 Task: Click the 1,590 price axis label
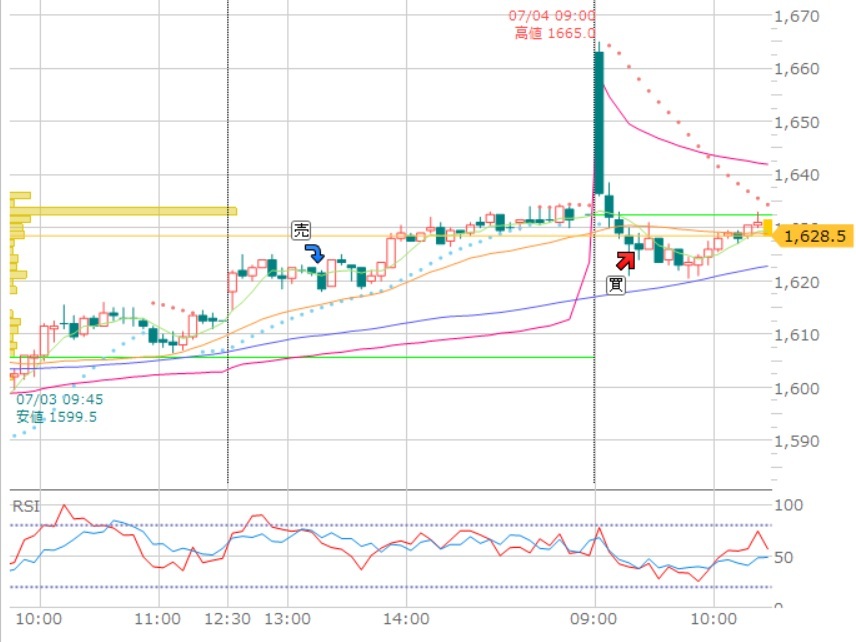coord(797,441)
